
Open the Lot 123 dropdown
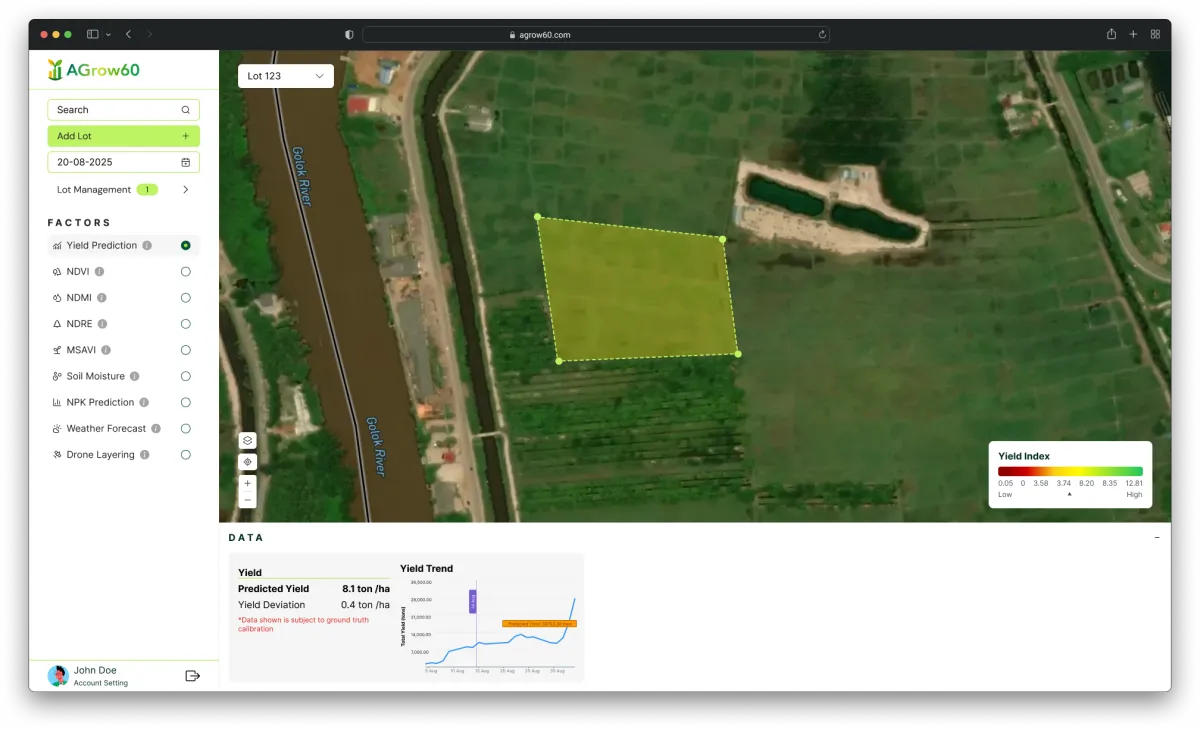pyautogui.click(x=286, y=76)
